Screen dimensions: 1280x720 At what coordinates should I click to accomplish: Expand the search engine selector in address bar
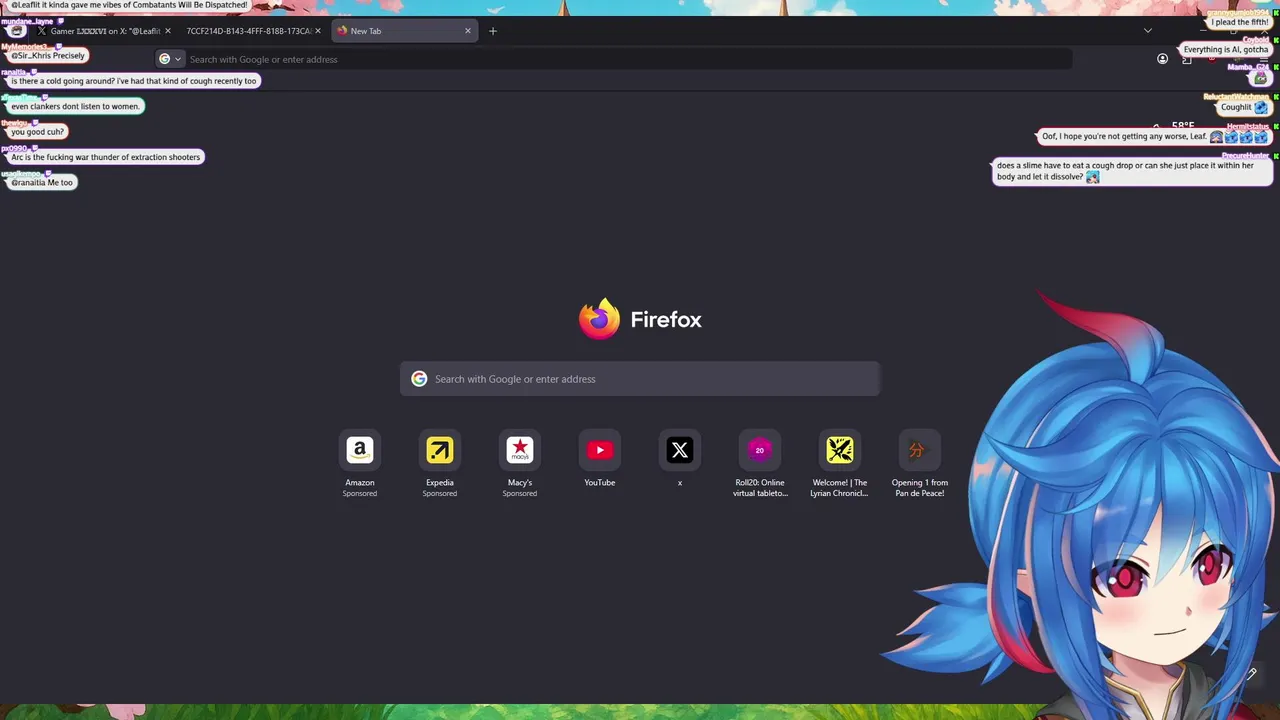point(170,59)
